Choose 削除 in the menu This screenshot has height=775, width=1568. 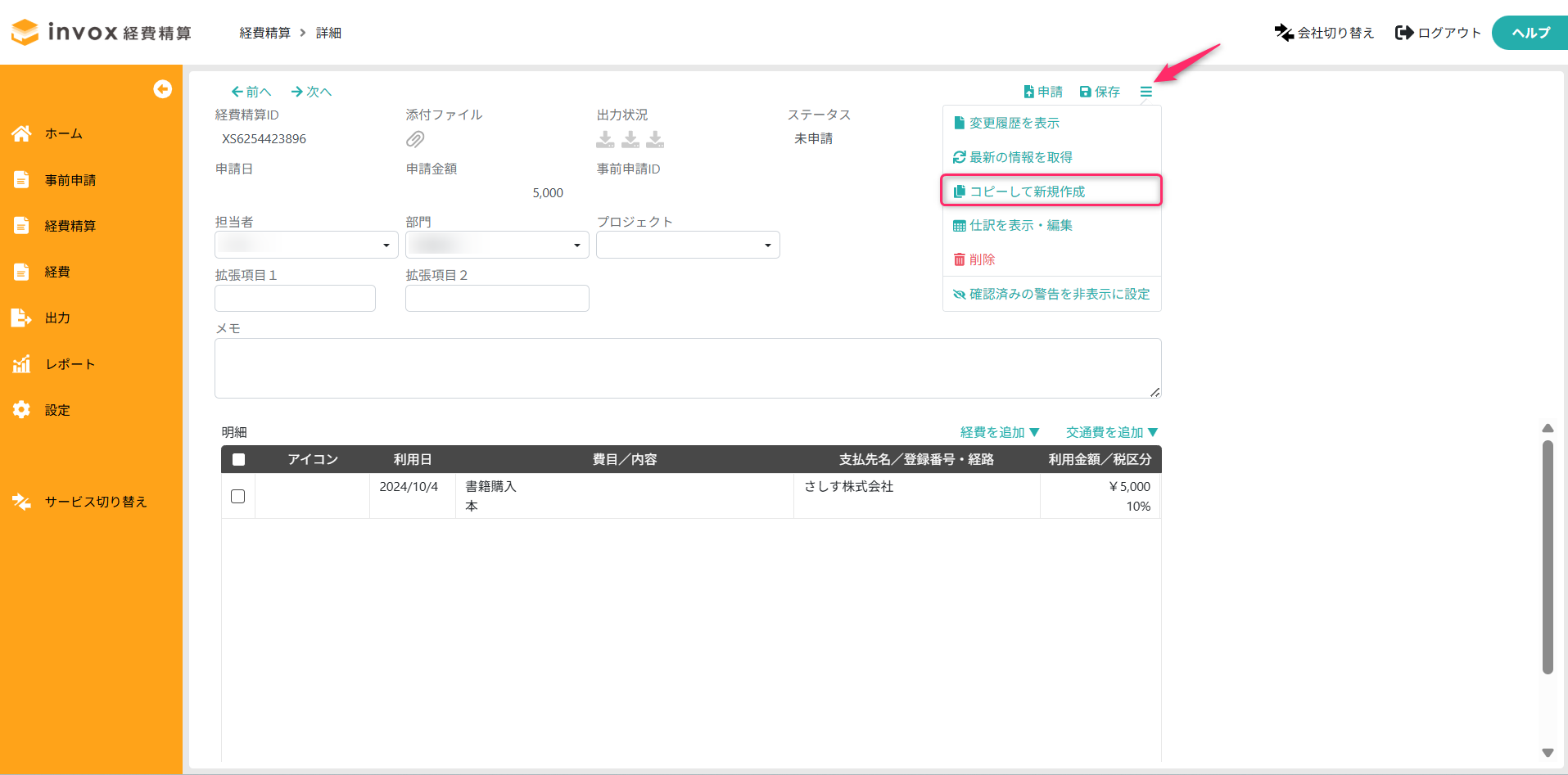(982, 259)
